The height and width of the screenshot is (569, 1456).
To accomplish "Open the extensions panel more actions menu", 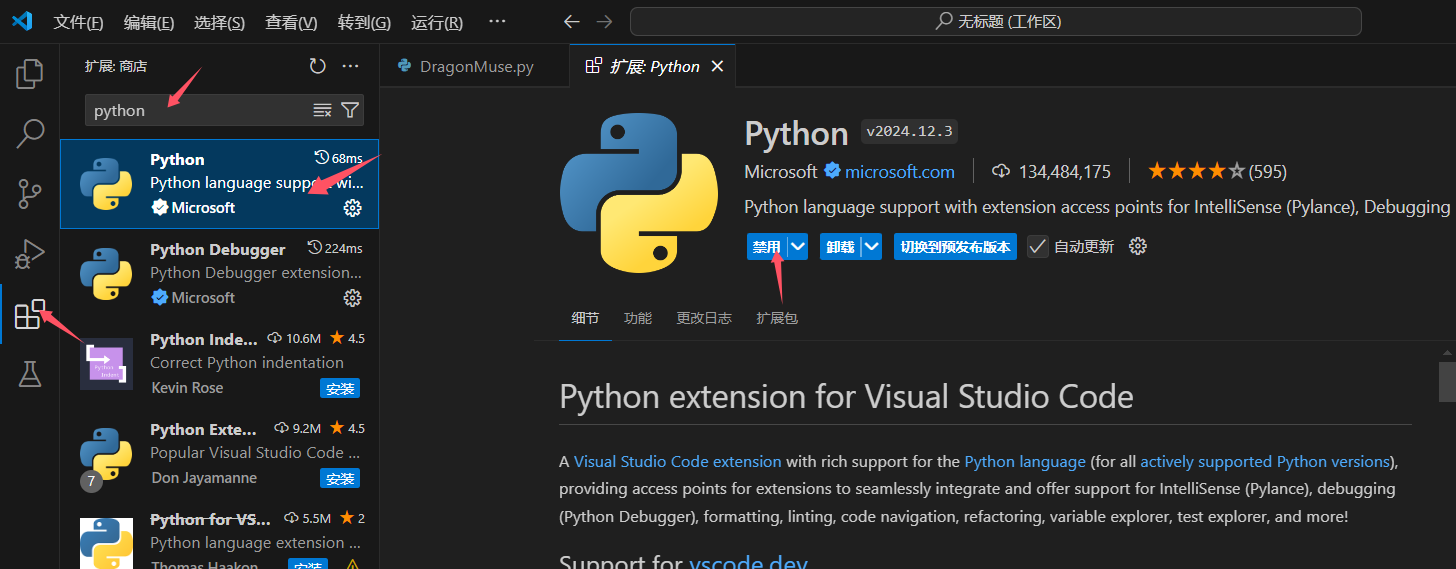I will pos(350,66).
